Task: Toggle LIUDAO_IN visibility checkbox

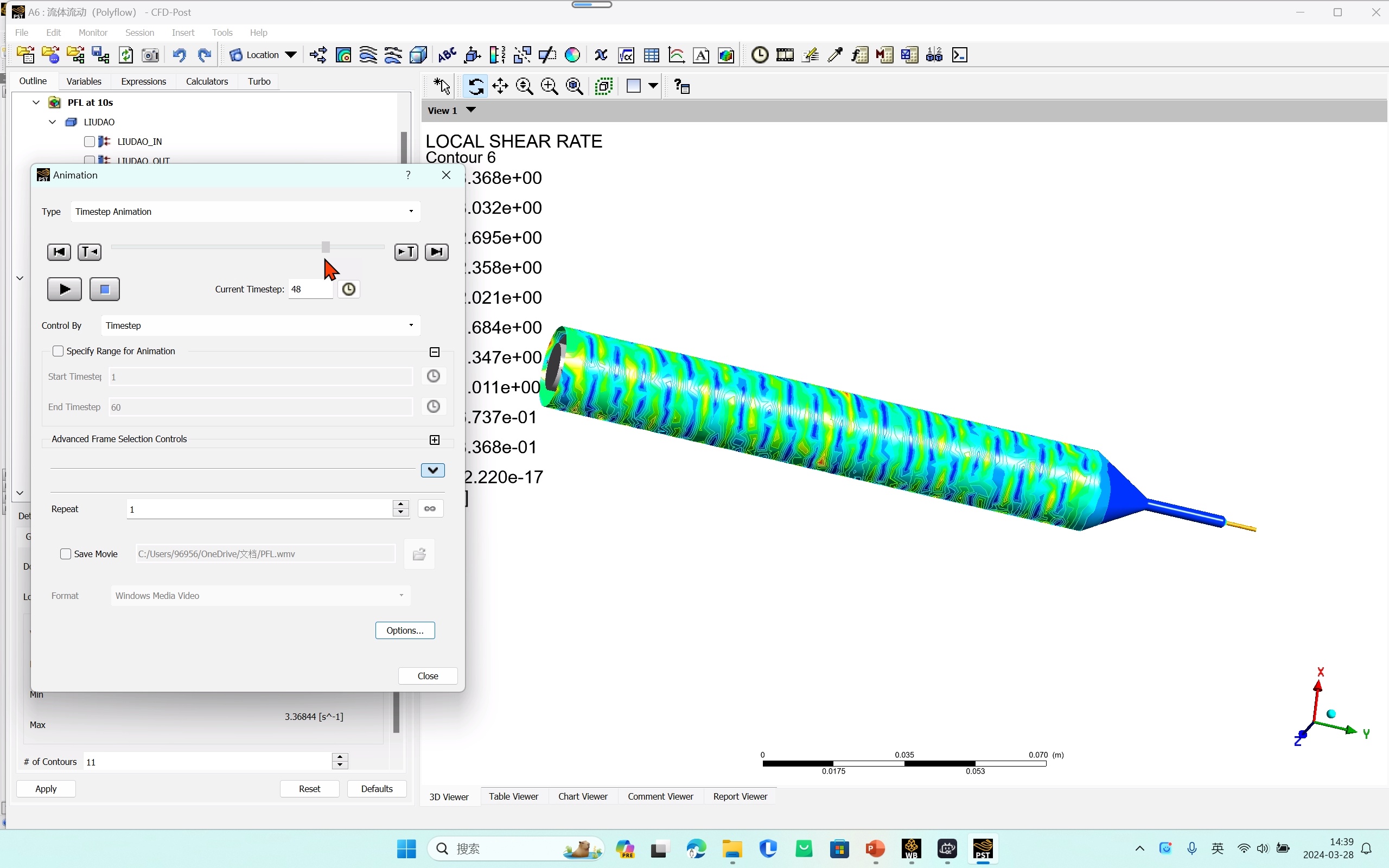Action: tap(90, 141)
